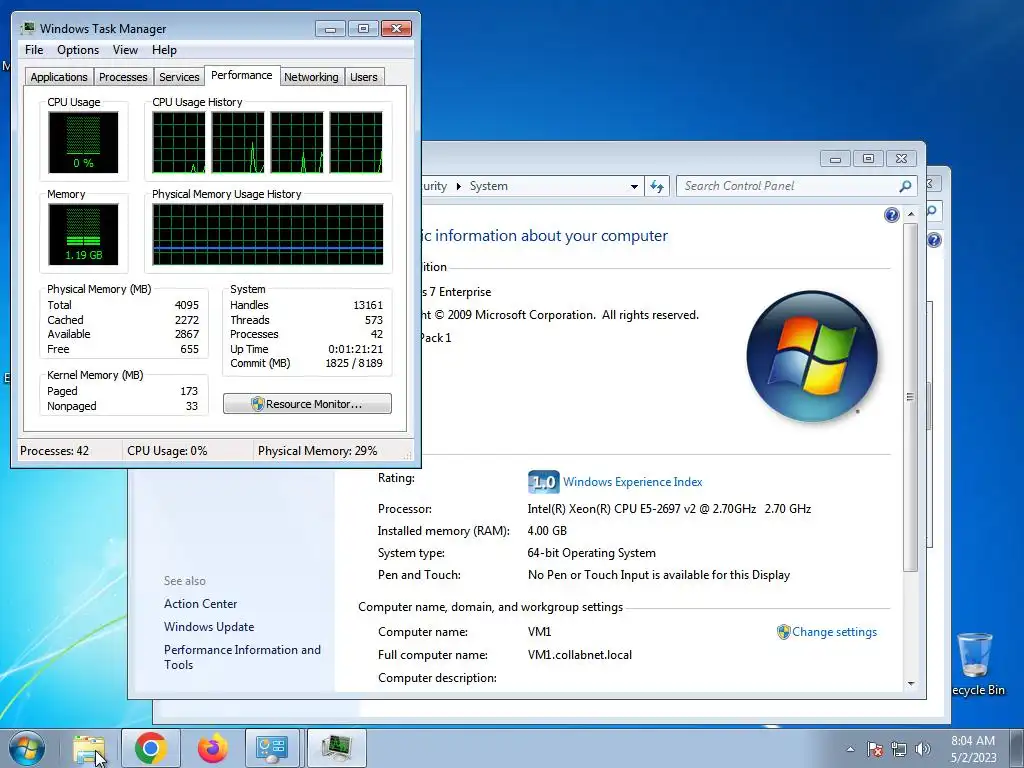Screen dimensions: 1024x768
Task: Close the System Control Panel window
Action: coord(902,159)
